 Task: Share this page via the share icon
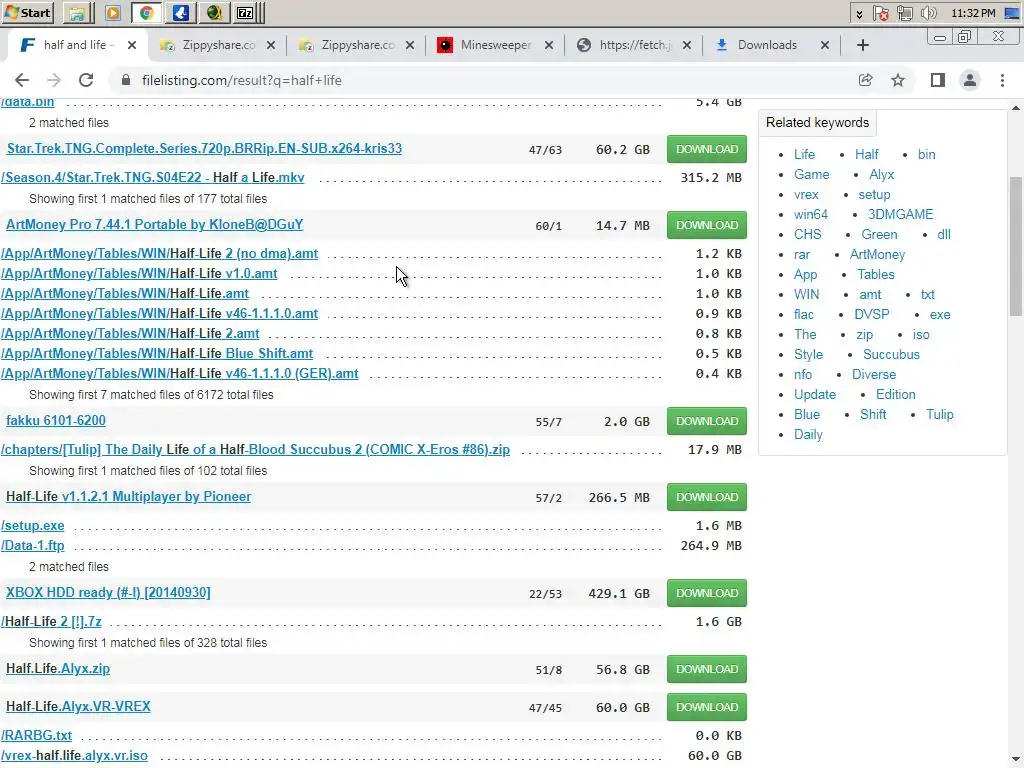pyautogui.click(x=865, y=80)
